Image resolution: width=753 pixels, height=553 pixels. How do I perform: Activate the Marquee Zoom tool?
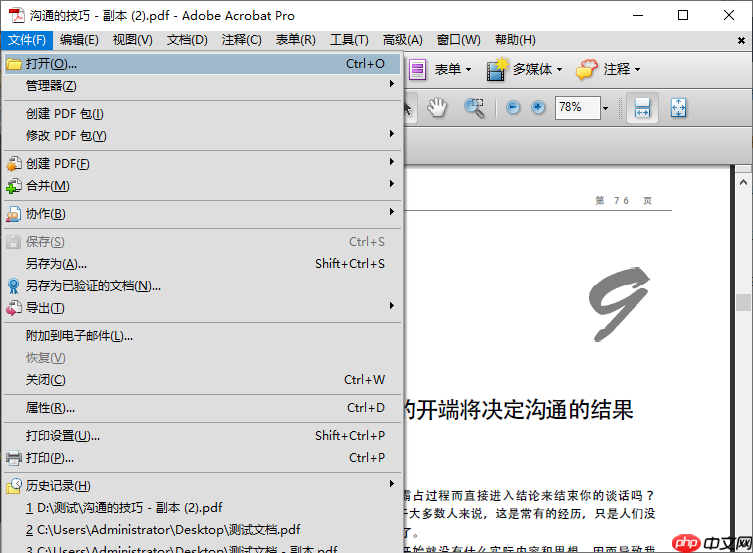(x=474, y=108)
